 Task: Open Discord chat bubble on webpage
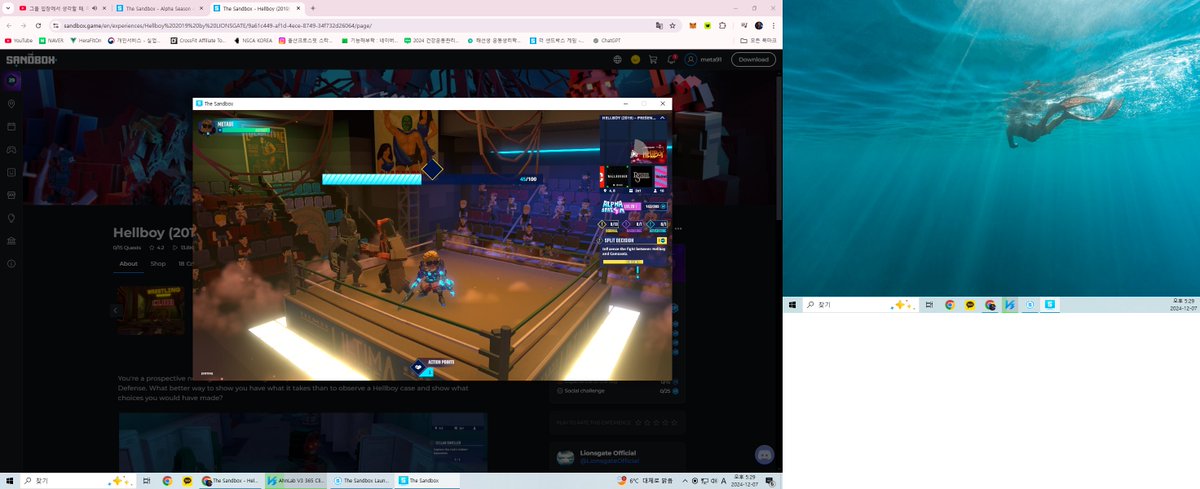(x=764, y=455)
